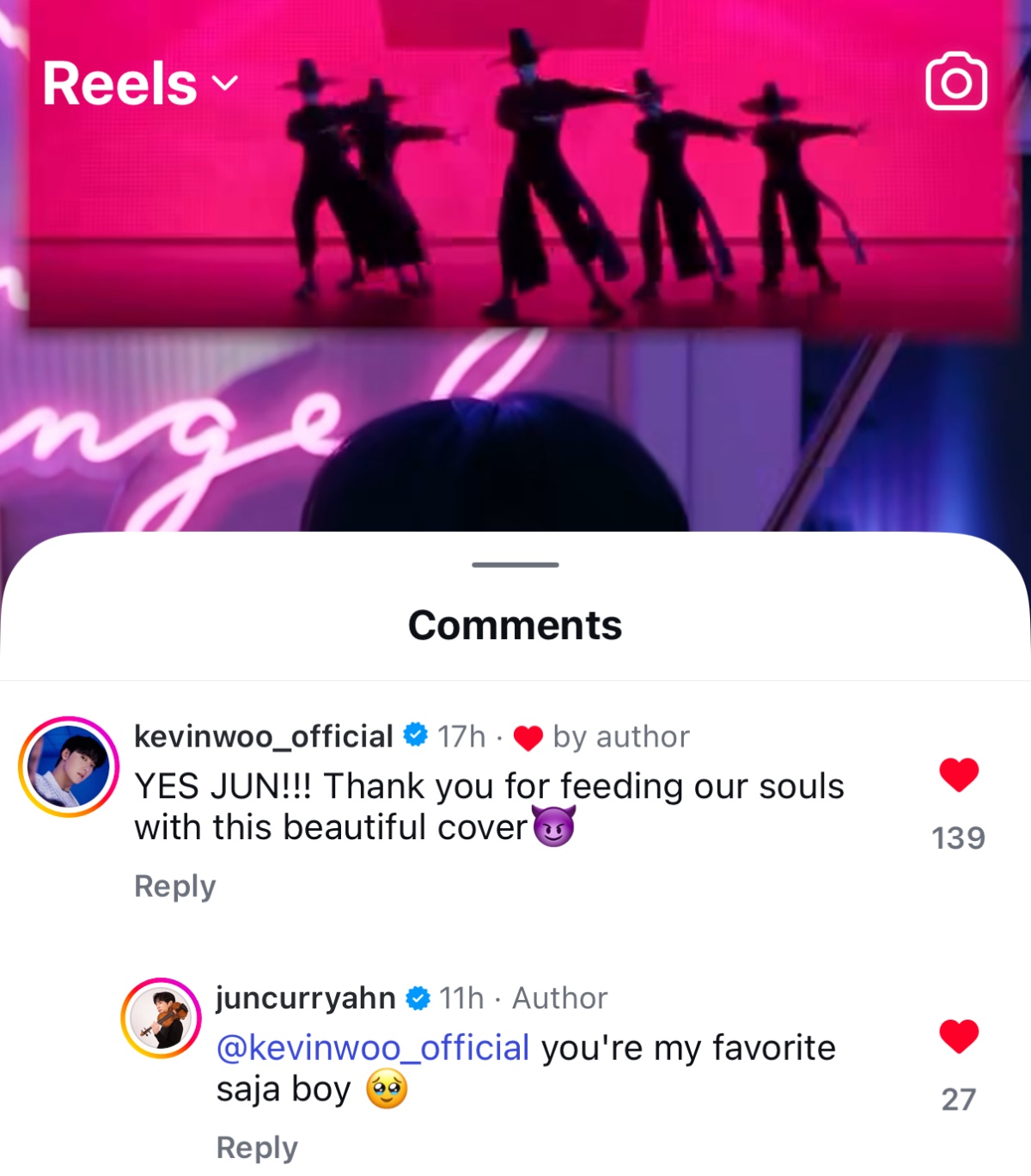The width and height of the screenshot is (1031, 1176).
Task: View the 139 likes count
Action: pyautogui.click(x=958, y=838)
